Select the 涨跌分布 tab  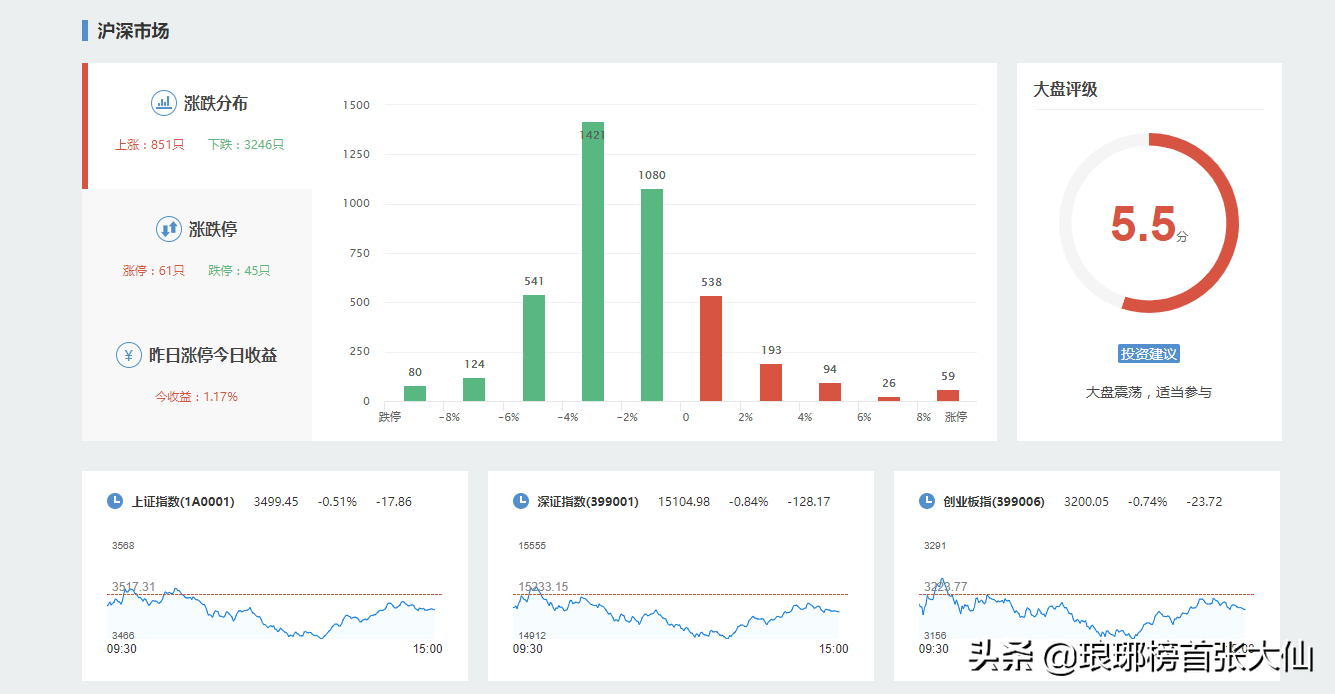point(199,125)
